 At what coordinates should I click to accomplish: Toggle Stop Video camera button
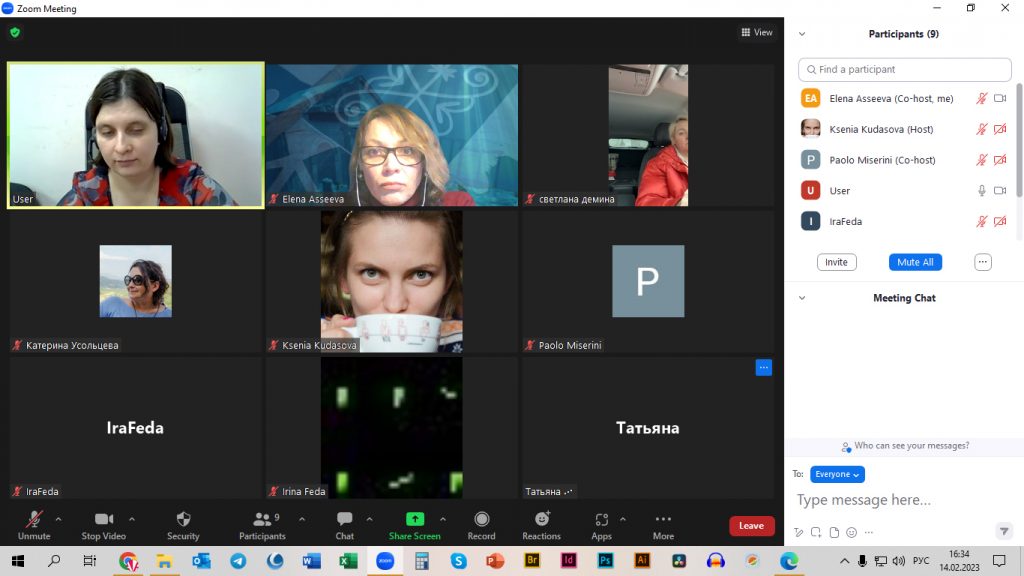click(103, 520)
